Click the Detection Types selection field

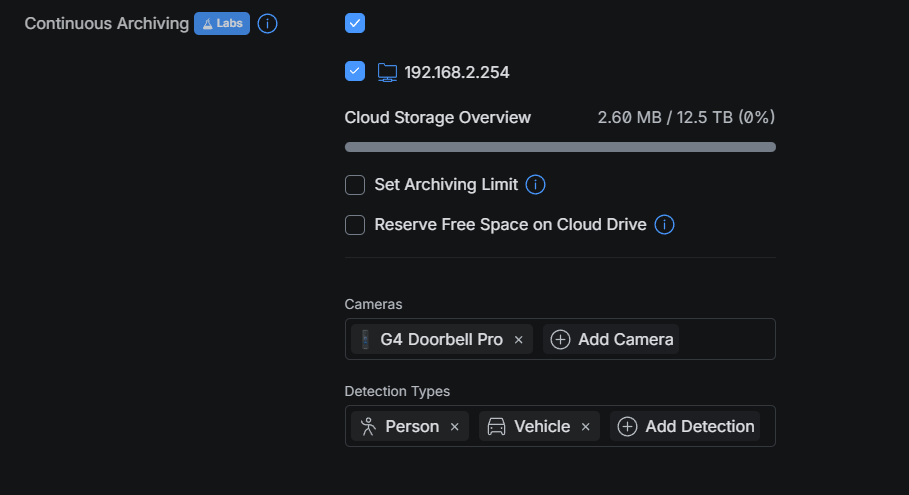(560, 426)
